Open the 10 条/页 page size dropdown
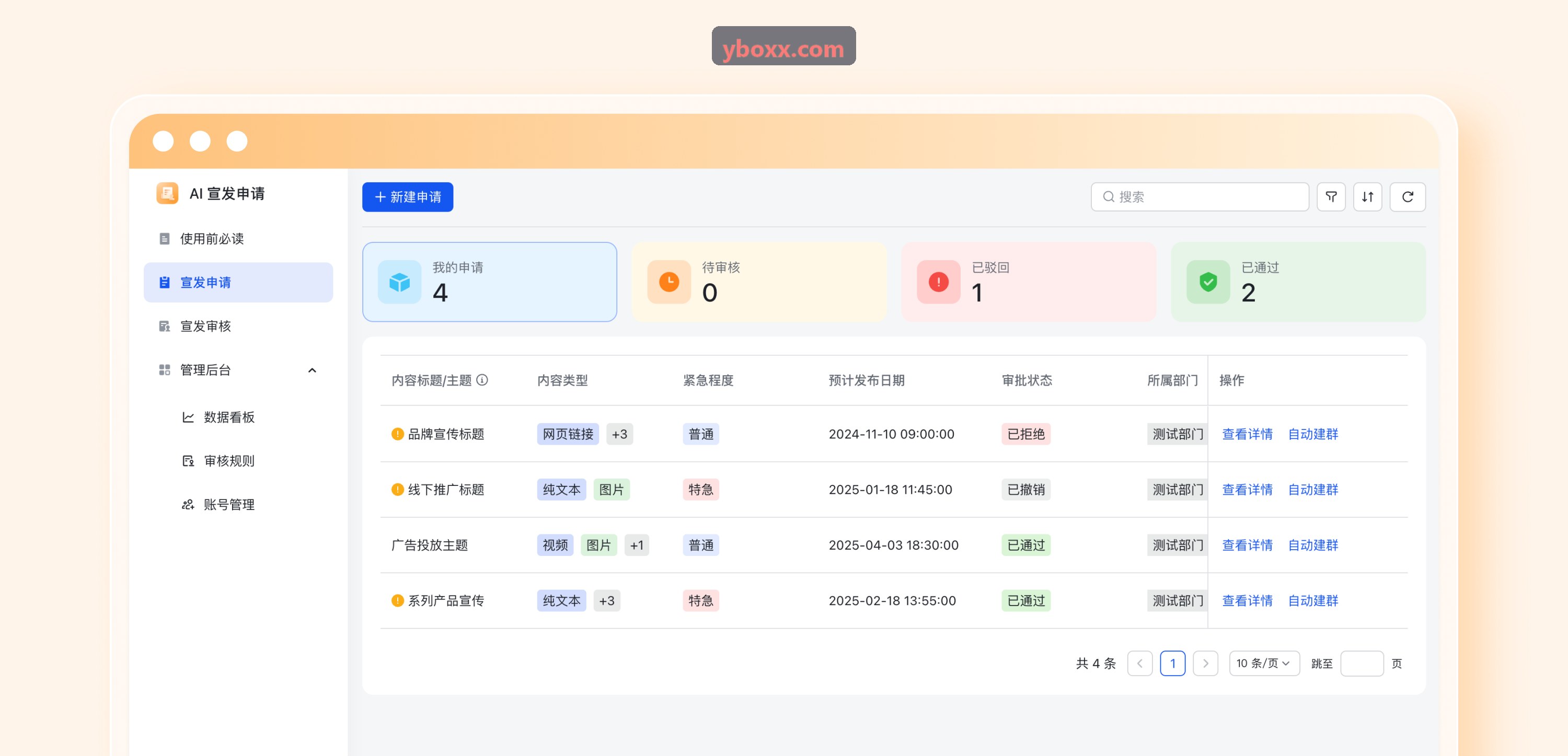Viewport: 1568px width, 756px height. click(x=1264, y=663)
